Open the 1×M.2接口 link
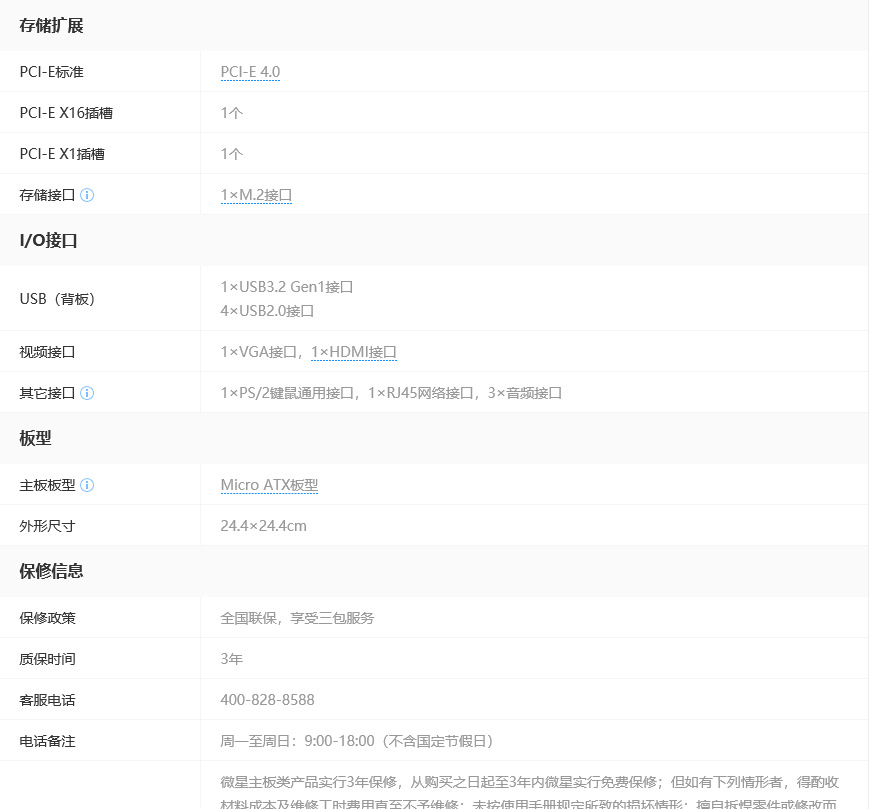The image size is (880, 809). point(256,195)
